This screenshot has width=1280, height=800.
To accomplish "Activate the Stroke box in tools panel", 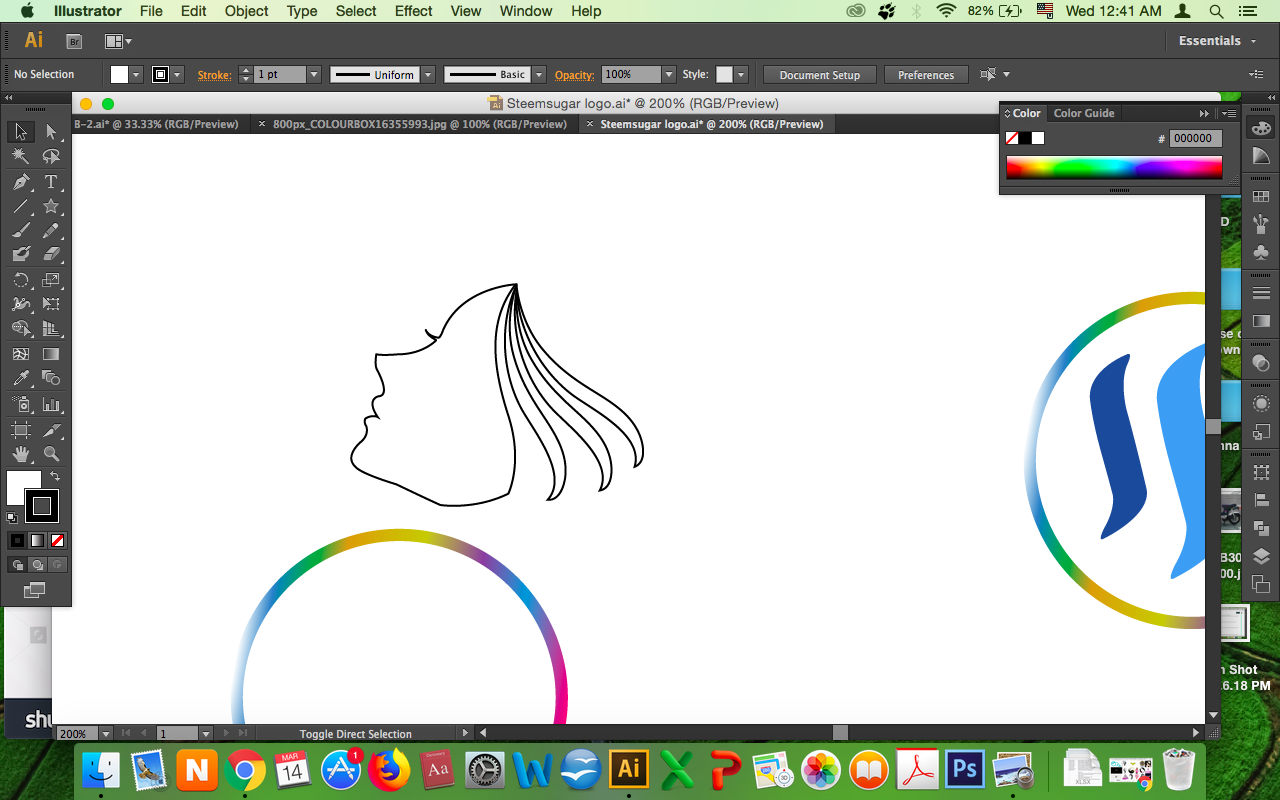I will (x=41, y=506).
